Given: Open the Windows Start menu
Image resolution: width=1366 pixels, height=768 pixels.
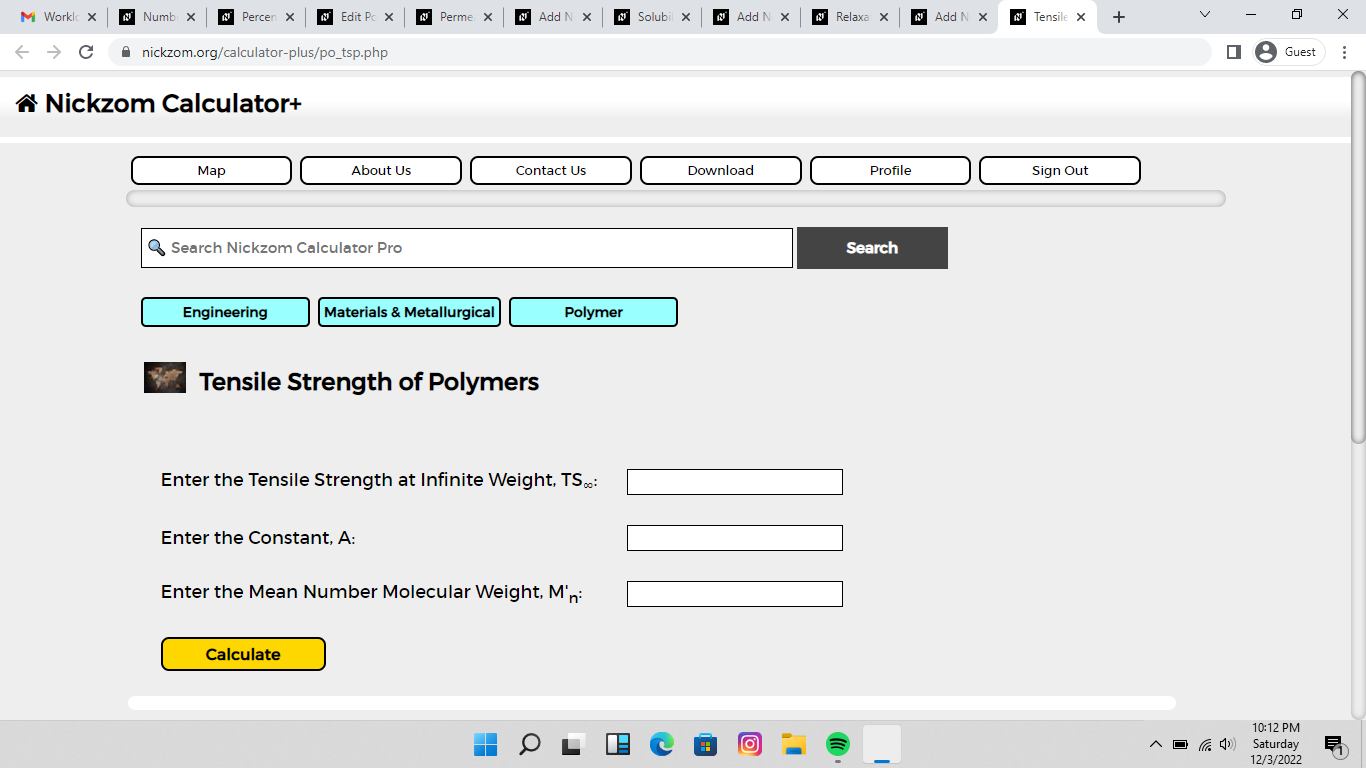Looking at the screenshot, I should [485, 744].
